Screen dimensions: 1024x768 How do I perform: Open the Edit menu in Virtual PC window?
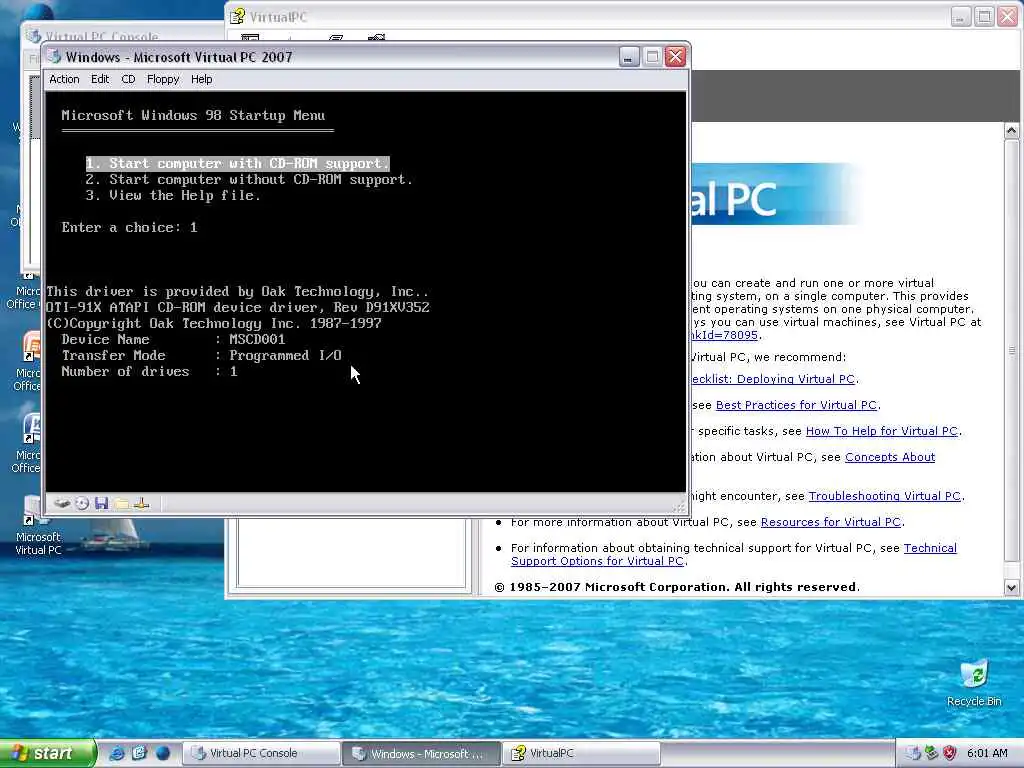(100, 79)
